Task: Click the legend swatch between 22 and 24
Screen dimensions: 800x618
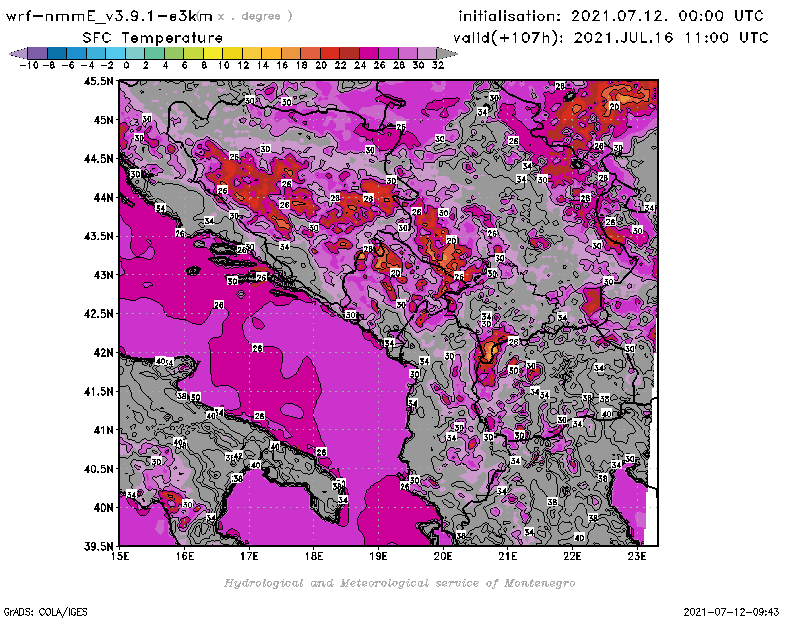Action: pos(349,53)
